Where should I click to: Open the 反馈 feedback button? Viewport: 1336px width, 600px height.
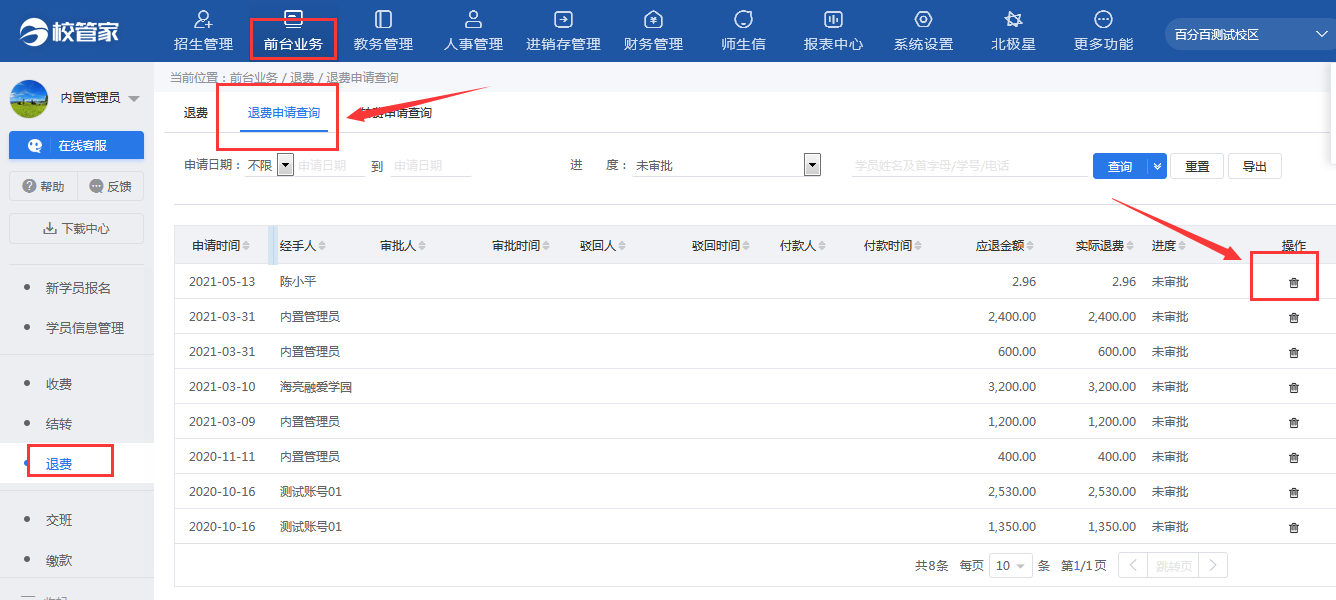pos(110,186)
